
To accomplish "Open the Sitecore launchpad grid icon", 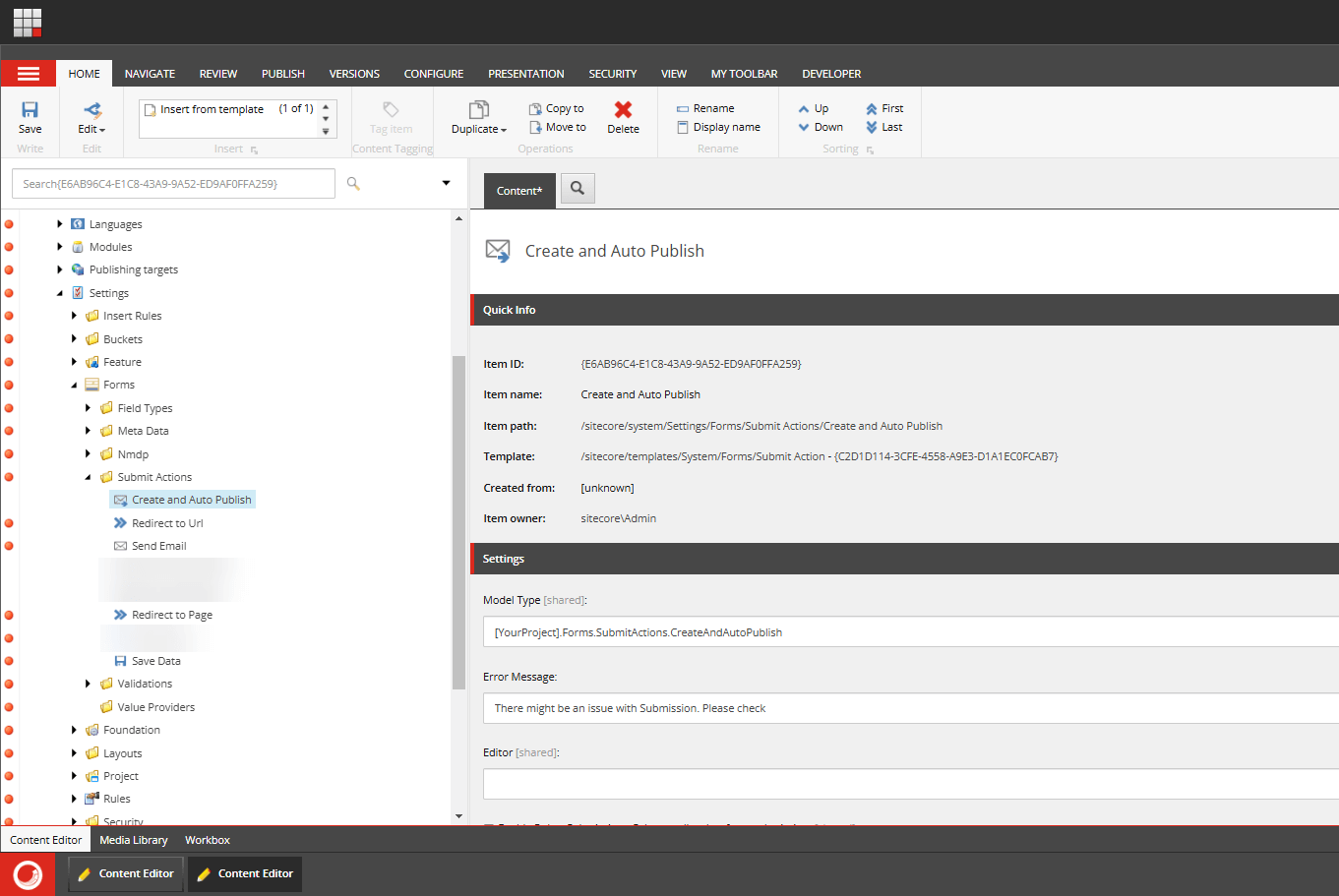I will point(28,22).
